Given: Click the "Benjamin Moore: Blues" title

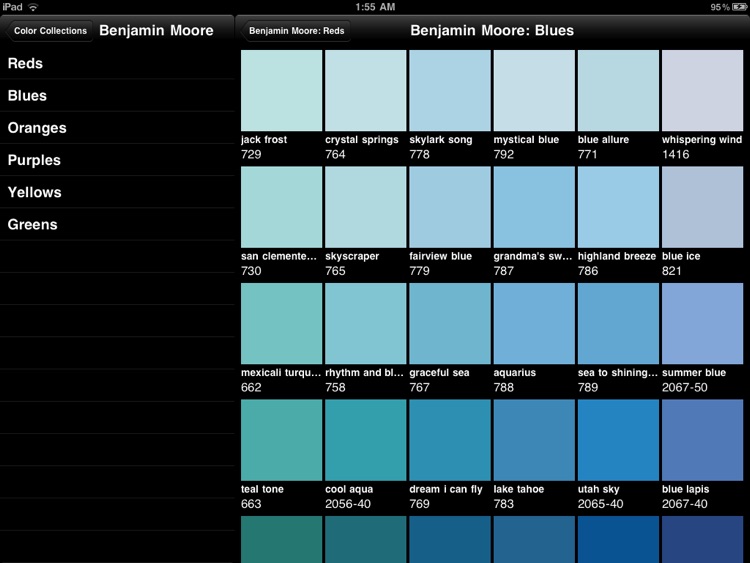Looking at the screenshot, I should [x=492, y=31].
